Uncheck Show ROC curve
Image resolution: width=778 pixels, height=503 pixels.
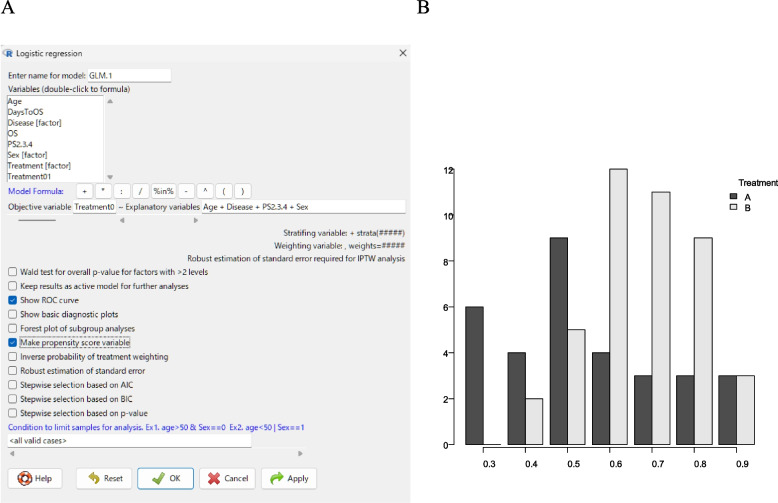pyautogui.click(x=12, y=300)
